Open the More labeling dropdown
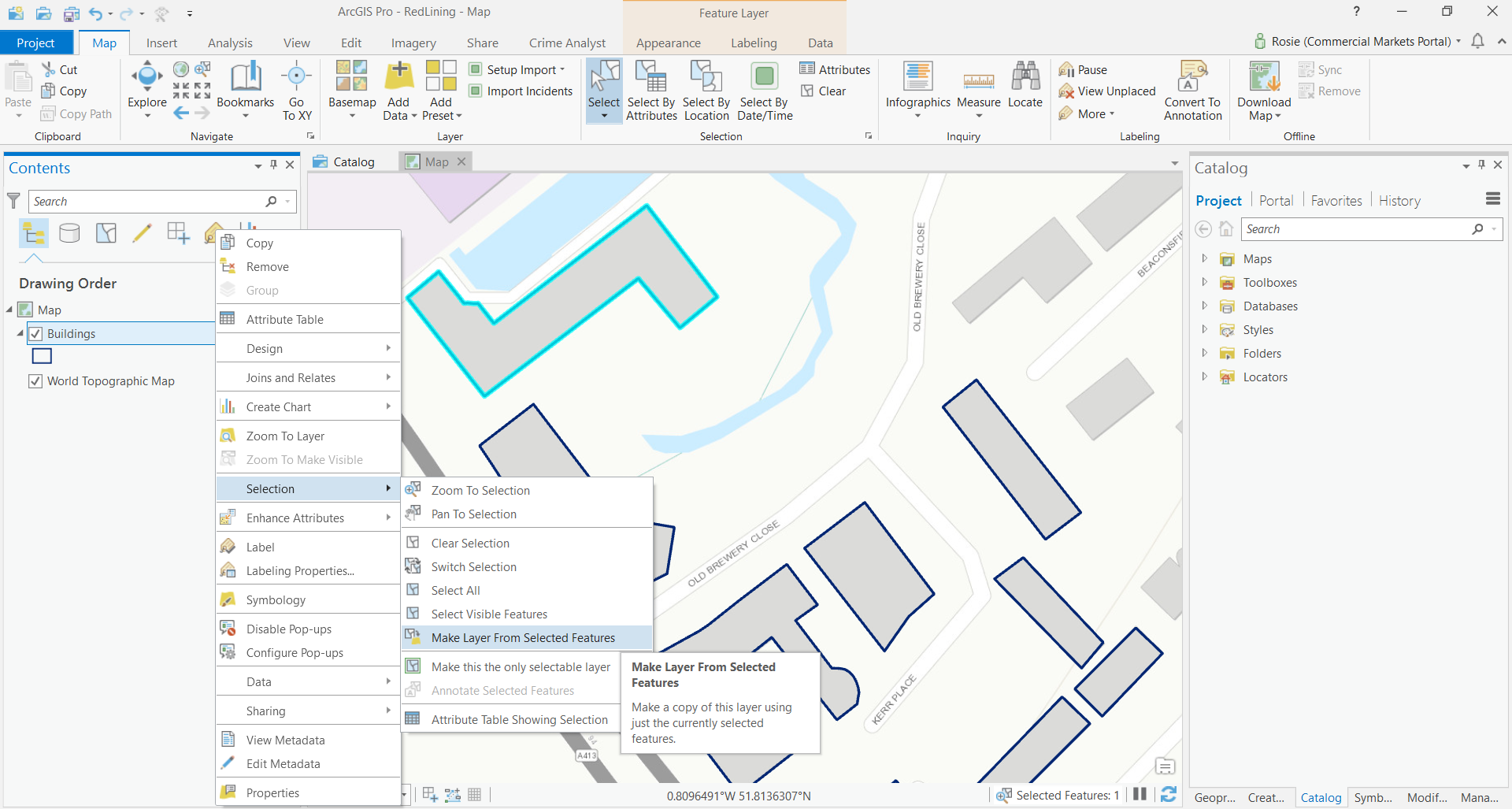1512x809 pixels. [1087, 114]
